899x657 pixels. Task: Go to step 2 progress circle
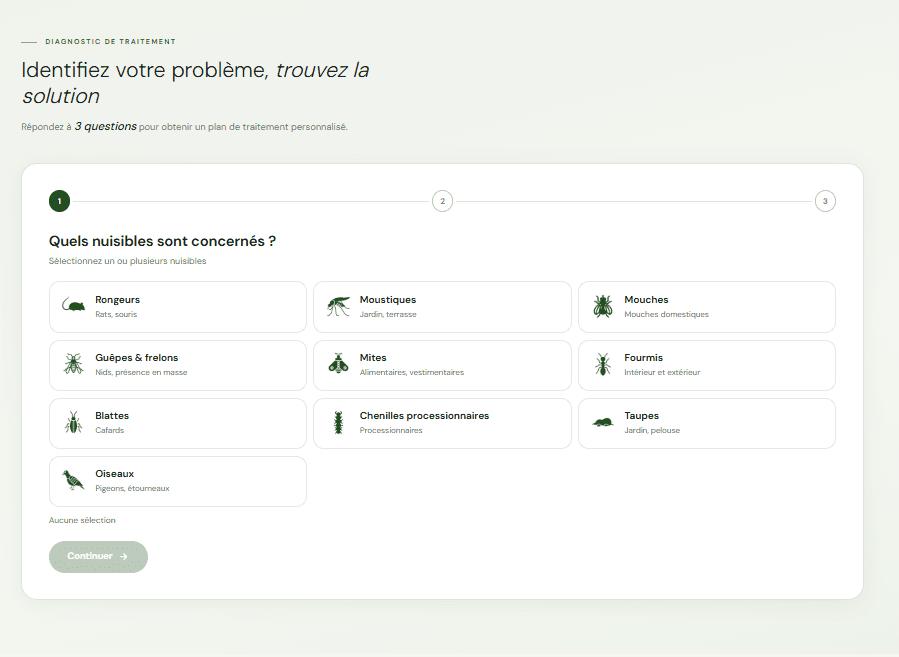pyautogui.click(x=442, y=201)
